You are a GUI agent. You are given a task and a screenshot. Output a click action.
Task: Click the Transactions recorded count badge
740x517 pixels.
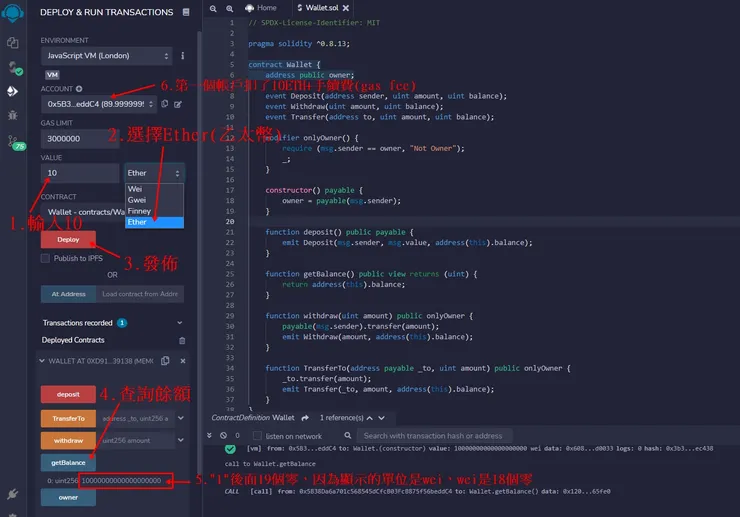click(122, 323)
